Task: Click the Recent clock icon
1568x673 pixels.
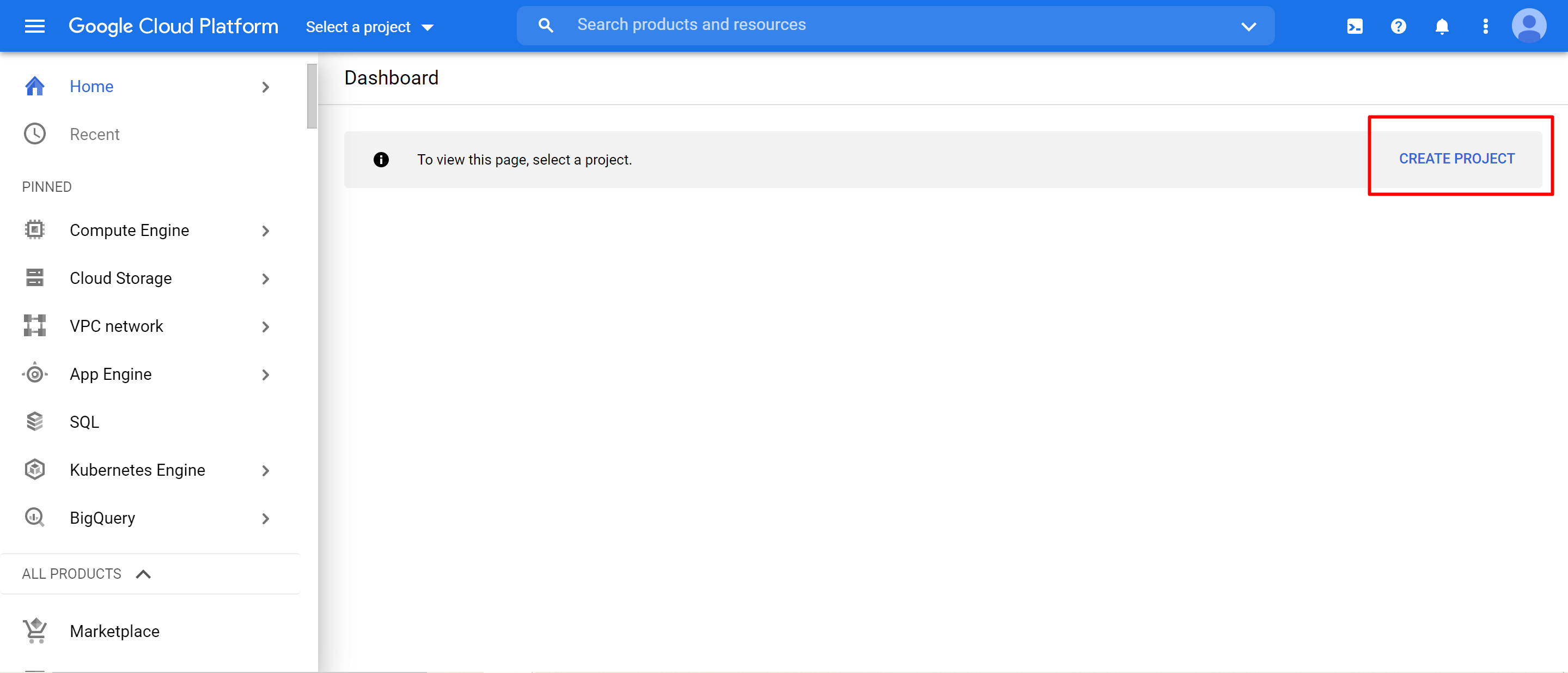Action: pos(35,134)
